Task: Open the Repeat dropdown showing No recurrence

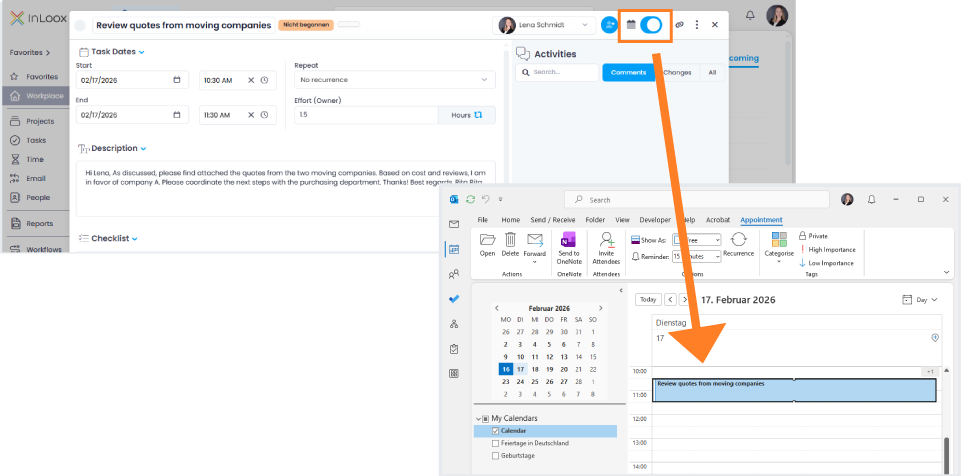Action: click(395, 80)
